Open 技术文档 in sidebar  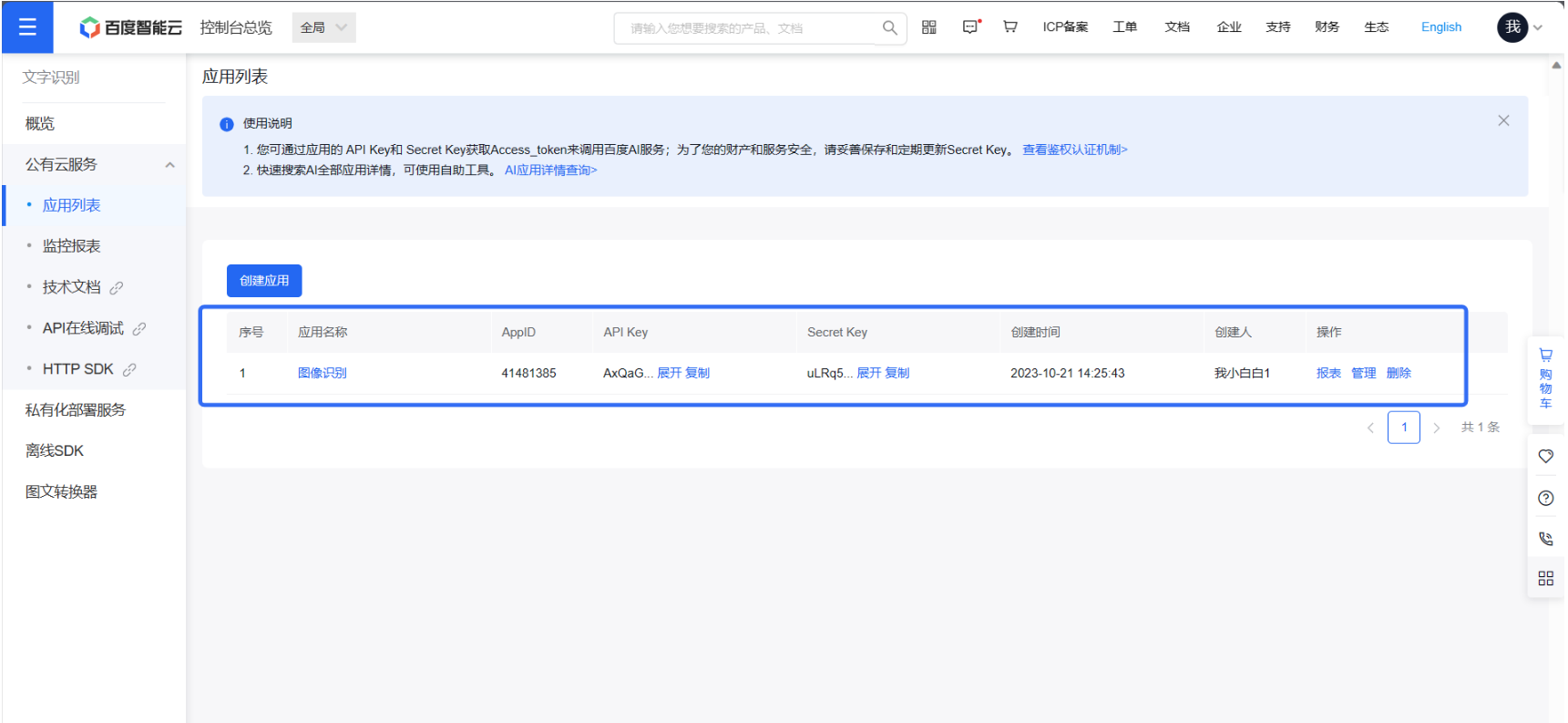71,287
